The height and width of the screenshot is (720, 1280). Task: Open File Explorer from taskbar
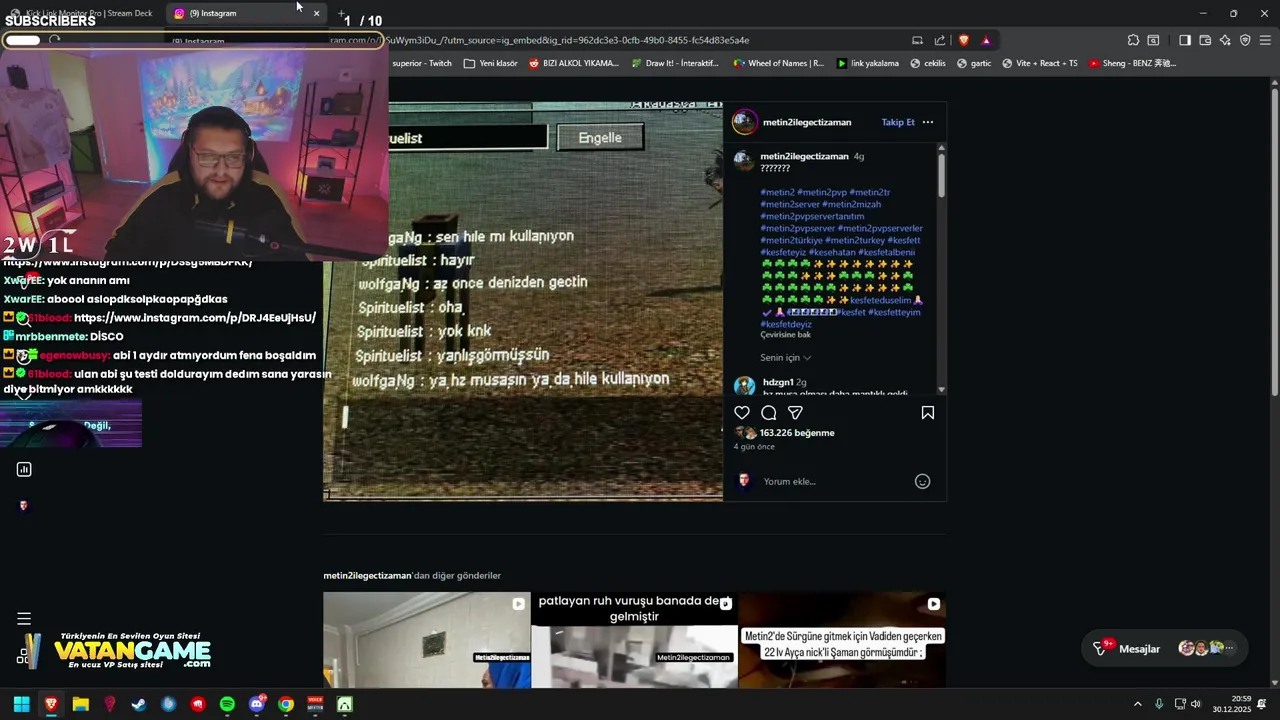click(81, 704)
